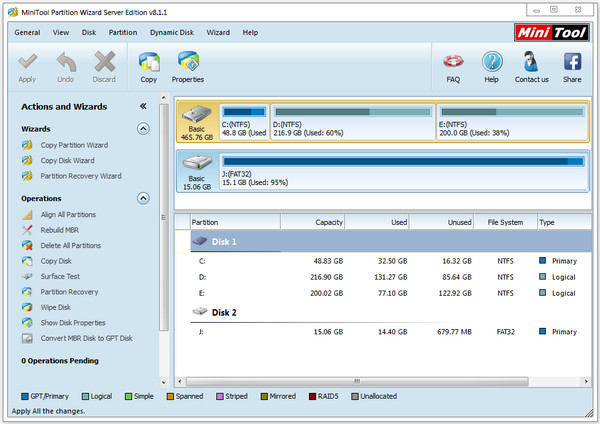Open the Facebook Share icon

(572, 66)
